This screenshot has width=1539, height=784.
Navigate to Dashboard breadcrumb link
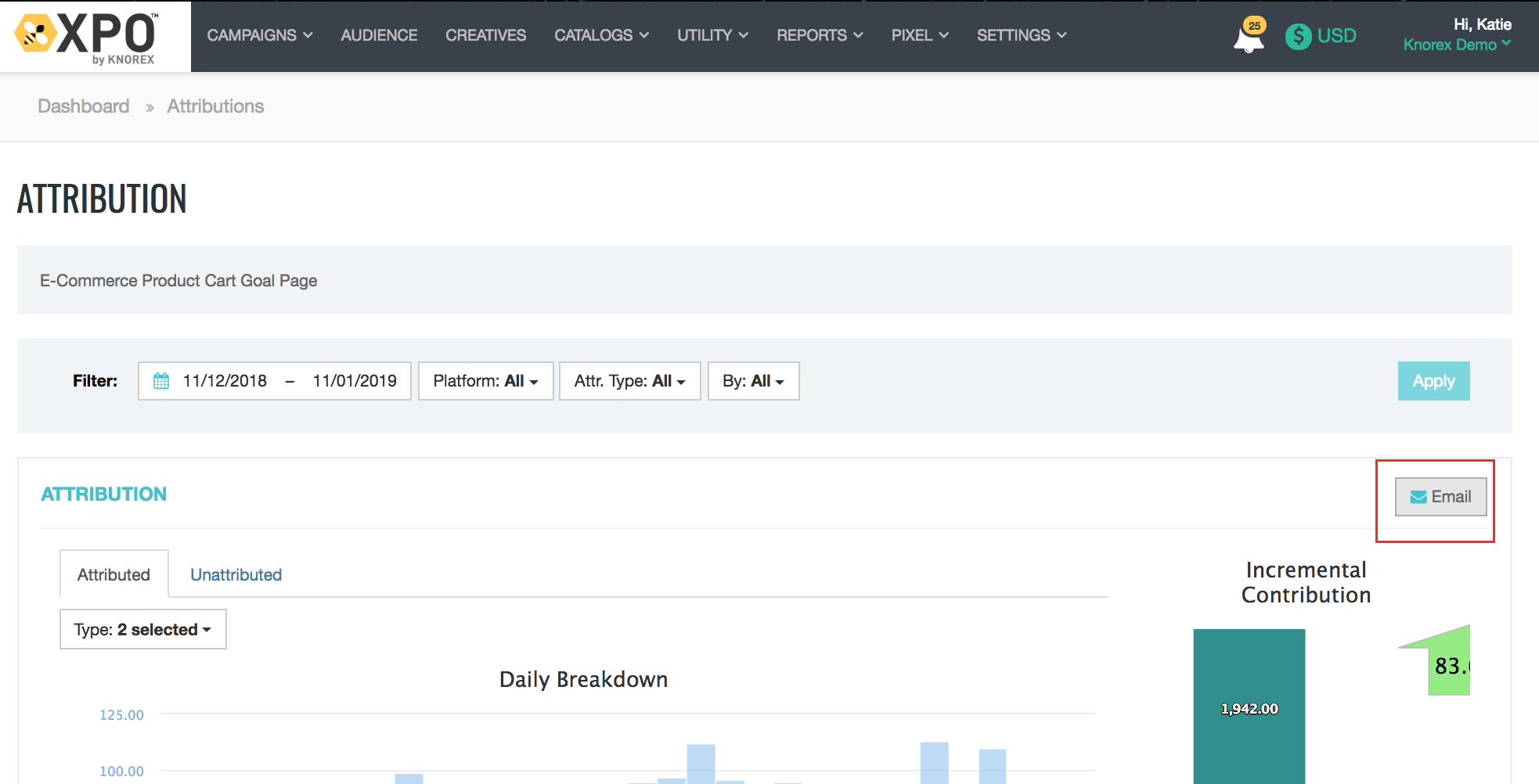click(x=84, y=106)
